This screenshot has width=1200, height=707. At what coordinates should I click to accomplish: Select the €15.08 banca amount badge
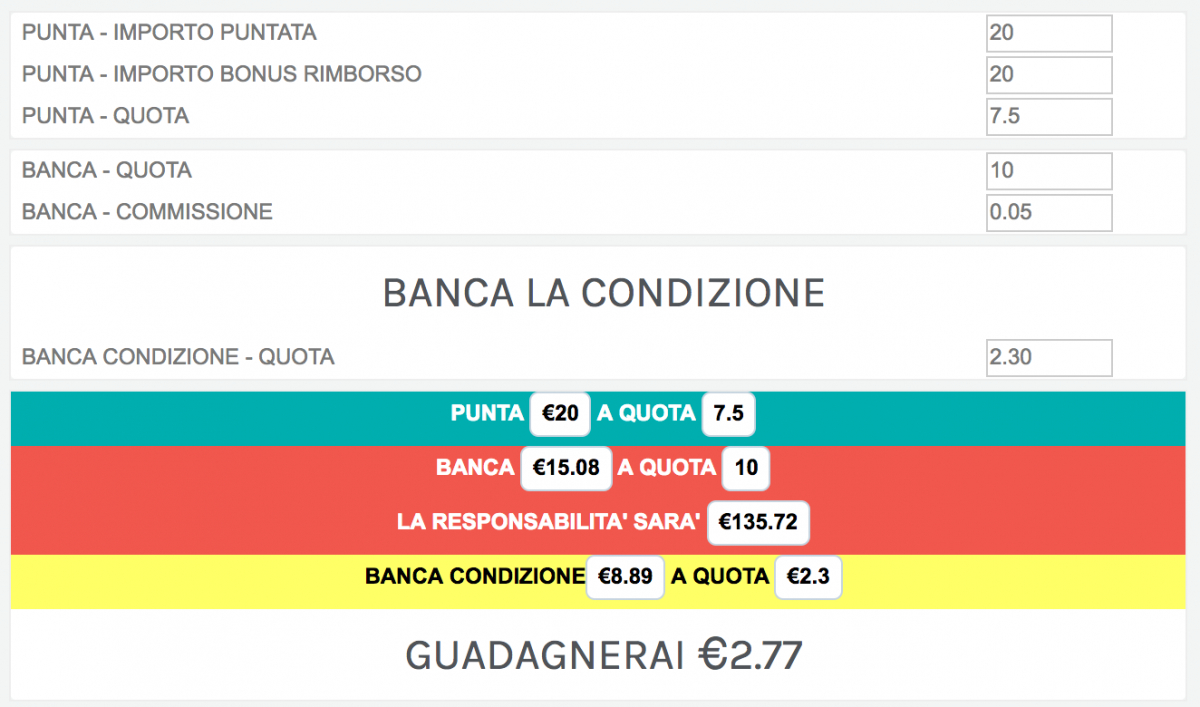pos(566,468)
